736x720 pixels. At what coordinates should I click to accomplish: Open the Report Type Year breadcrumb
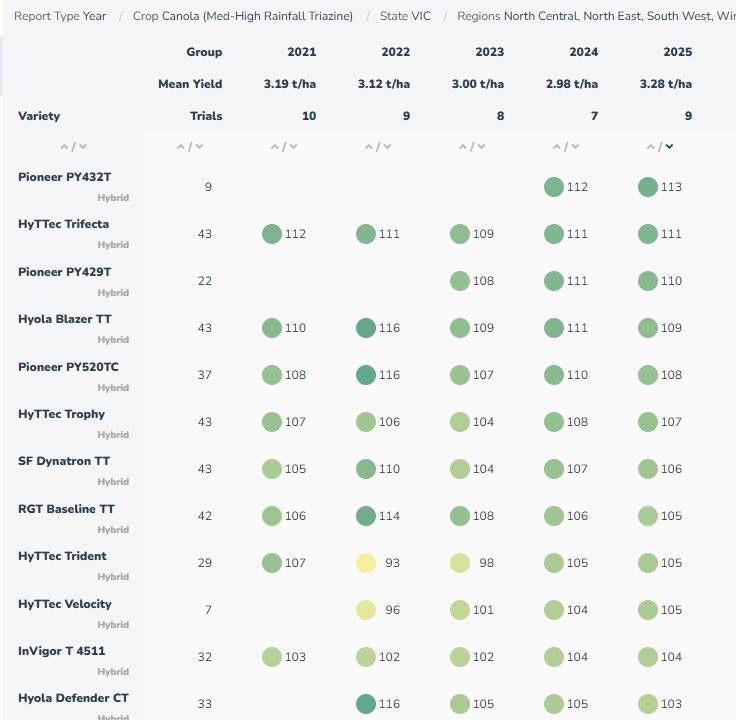tap(60, 16)
